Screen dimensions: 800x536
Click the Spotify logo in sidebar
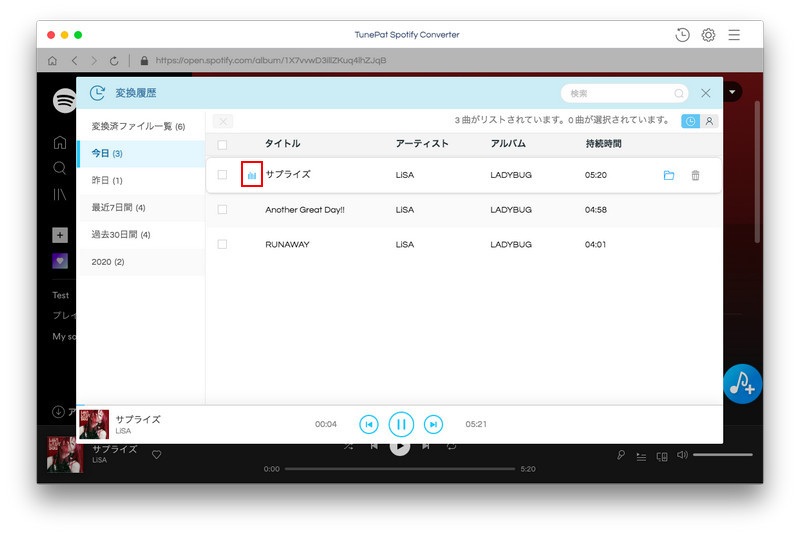64,100
